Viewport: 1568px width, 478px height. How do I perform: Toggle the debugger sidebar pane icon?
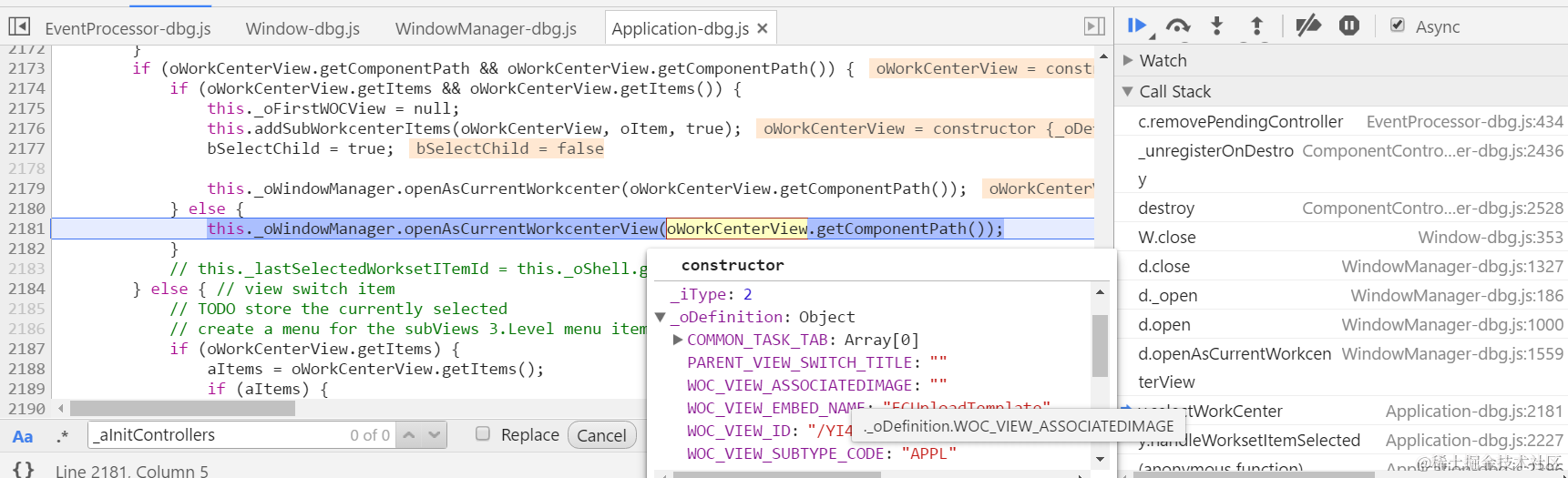tap(1094, 27)
